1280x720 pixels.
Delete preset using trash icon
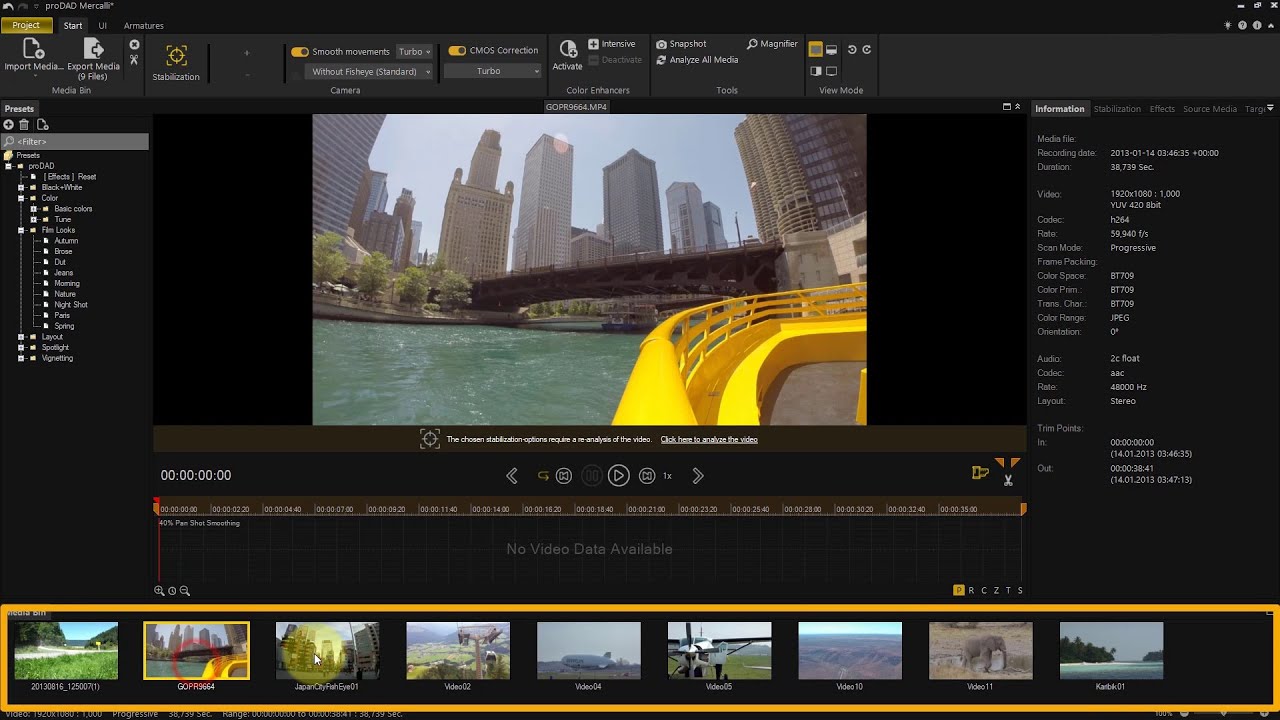click(24, 125)
